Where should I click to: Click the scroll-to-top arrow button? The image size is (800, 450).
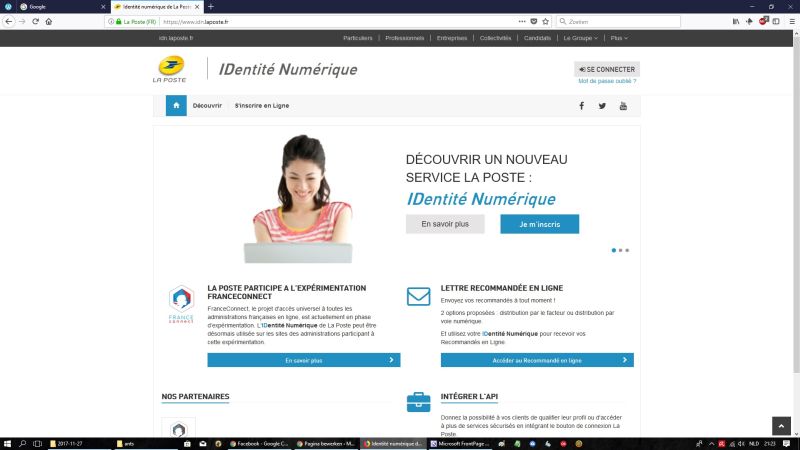(782, 426)
